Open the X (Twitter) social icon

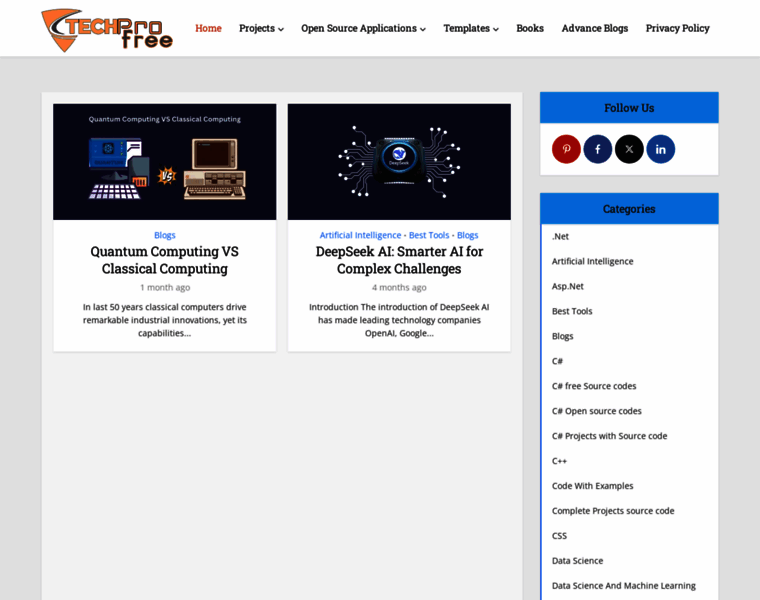629,149
